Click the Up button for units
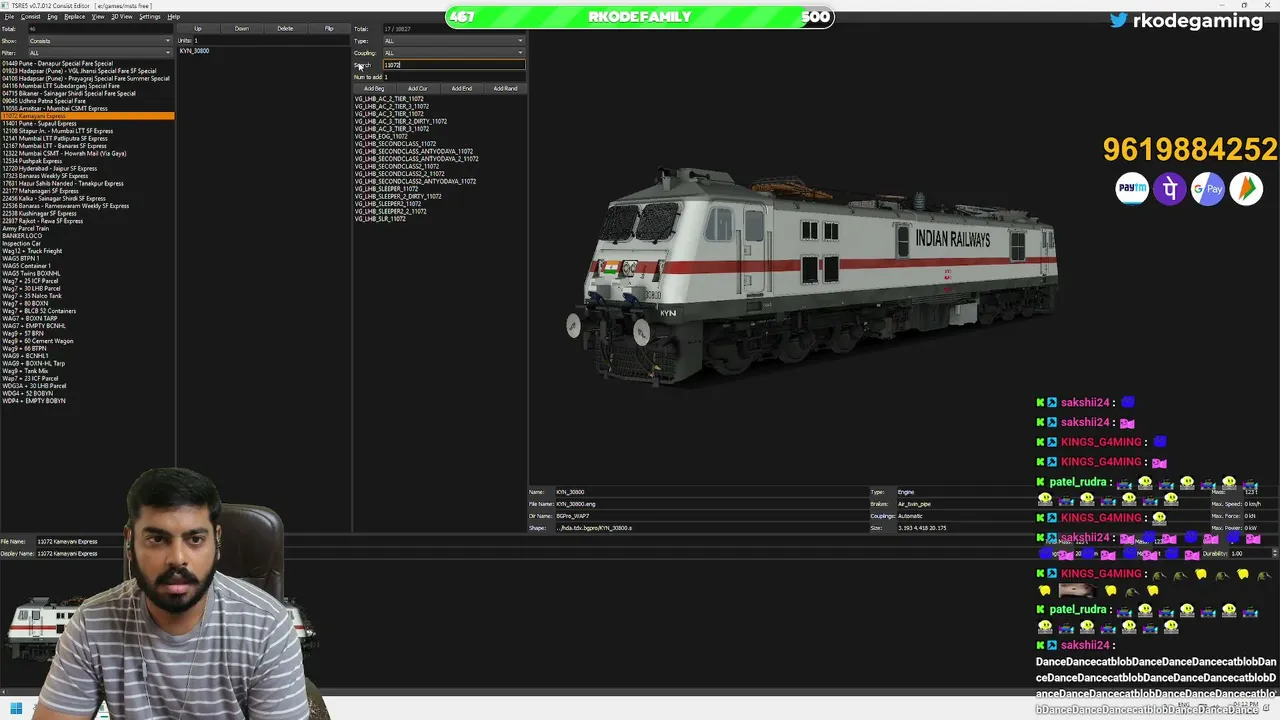Viewport: 1280px width, 720px height. (198, 28)
